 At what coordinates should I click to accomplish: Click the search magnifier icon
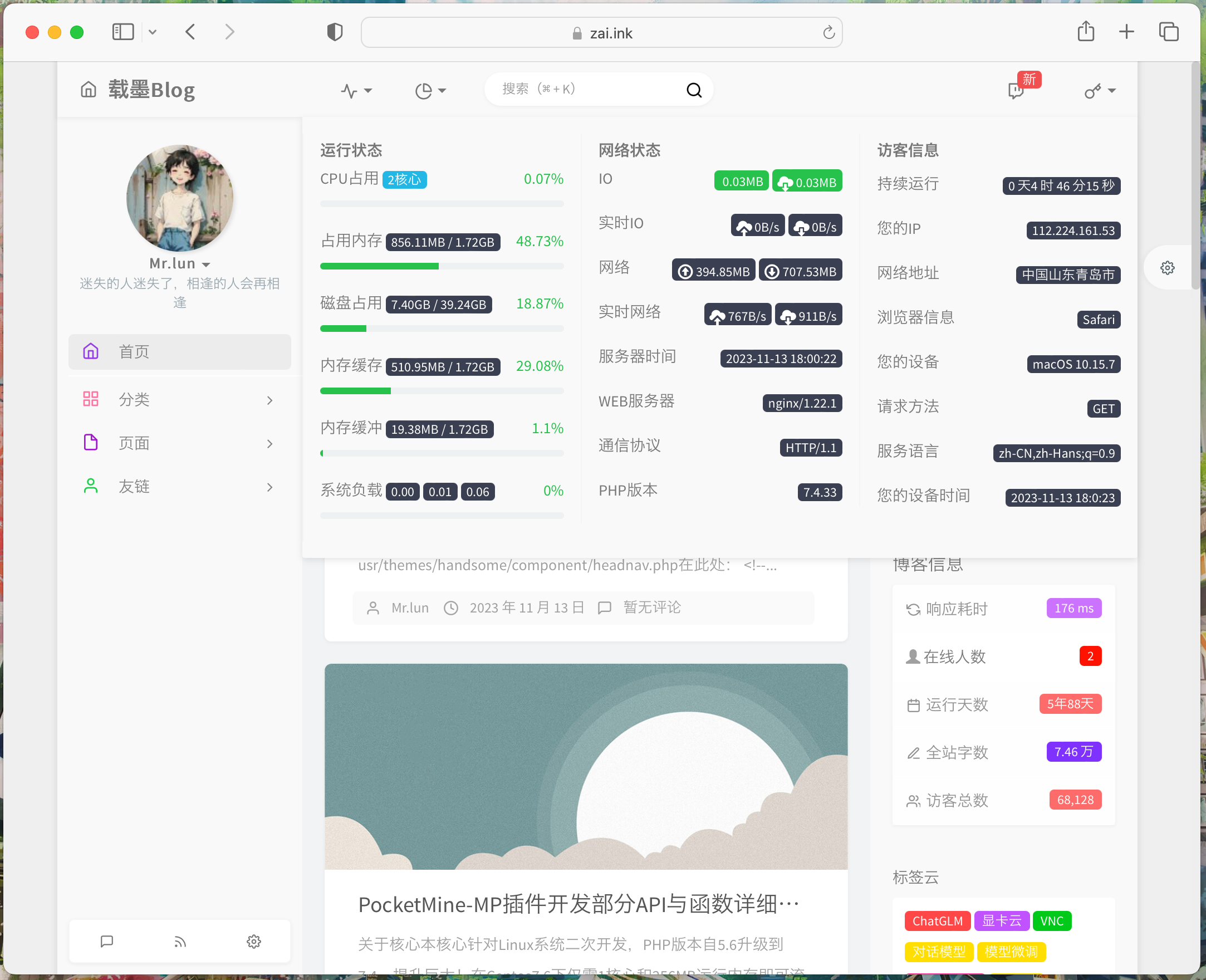[693, 89]
